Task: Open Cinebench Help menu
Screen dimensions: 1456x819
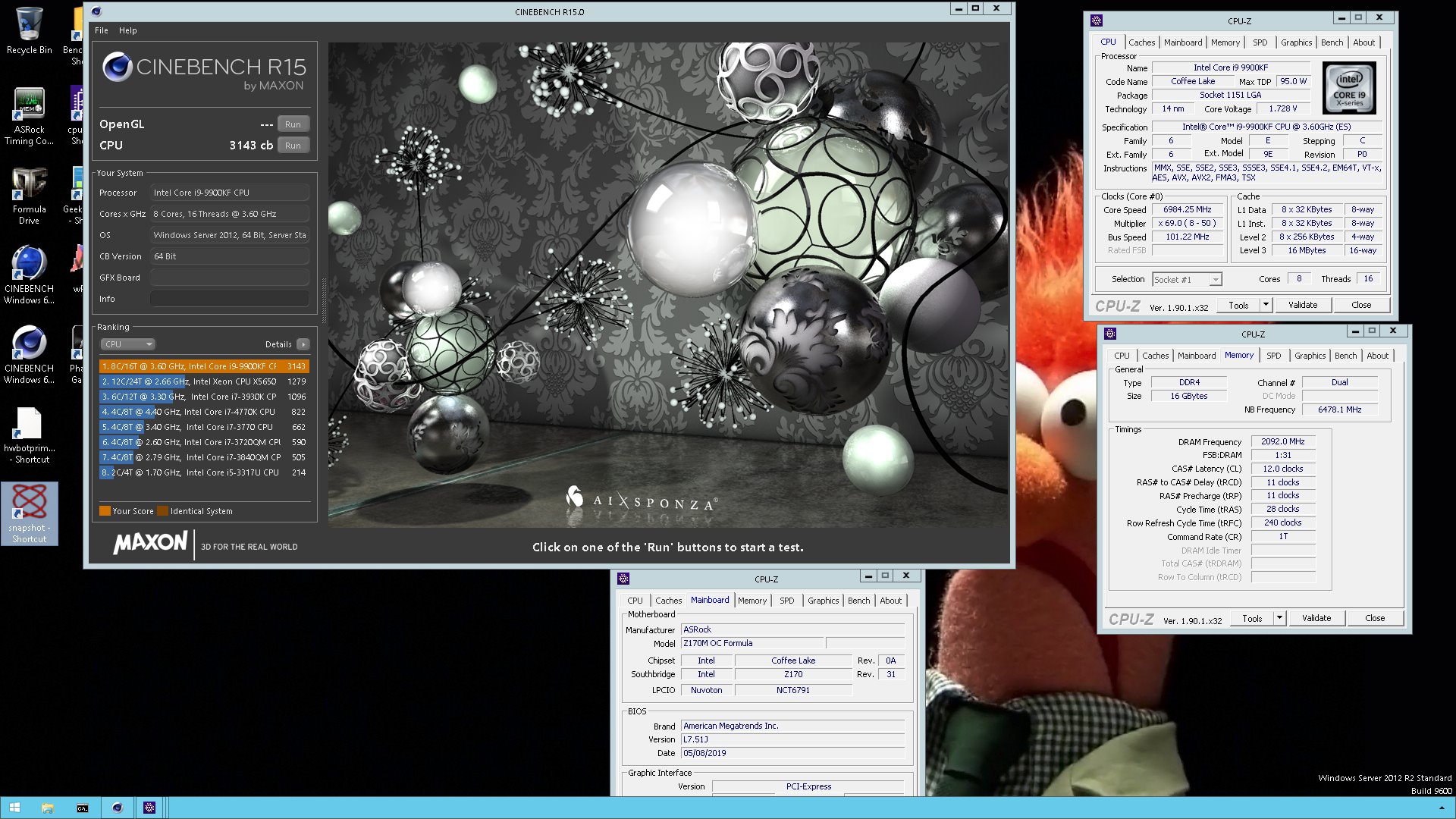Action: click(x=127, y=30)
